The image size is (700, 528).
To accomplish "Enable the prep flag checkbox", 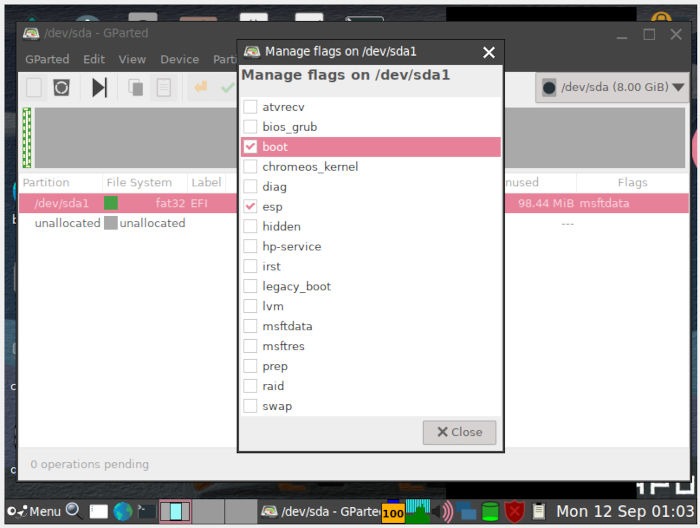I will 250,366.
